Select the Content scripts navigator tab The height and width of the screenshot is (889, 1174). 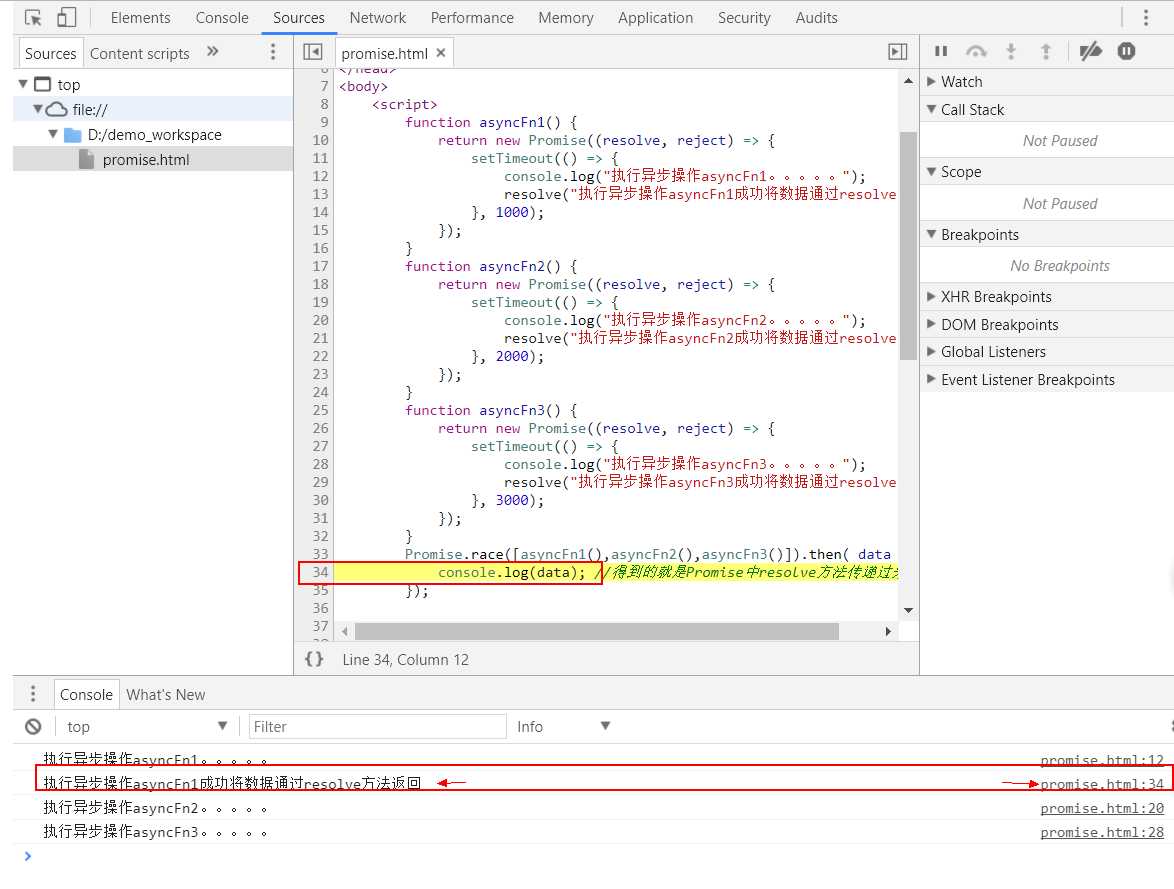(x=139, y=53)
